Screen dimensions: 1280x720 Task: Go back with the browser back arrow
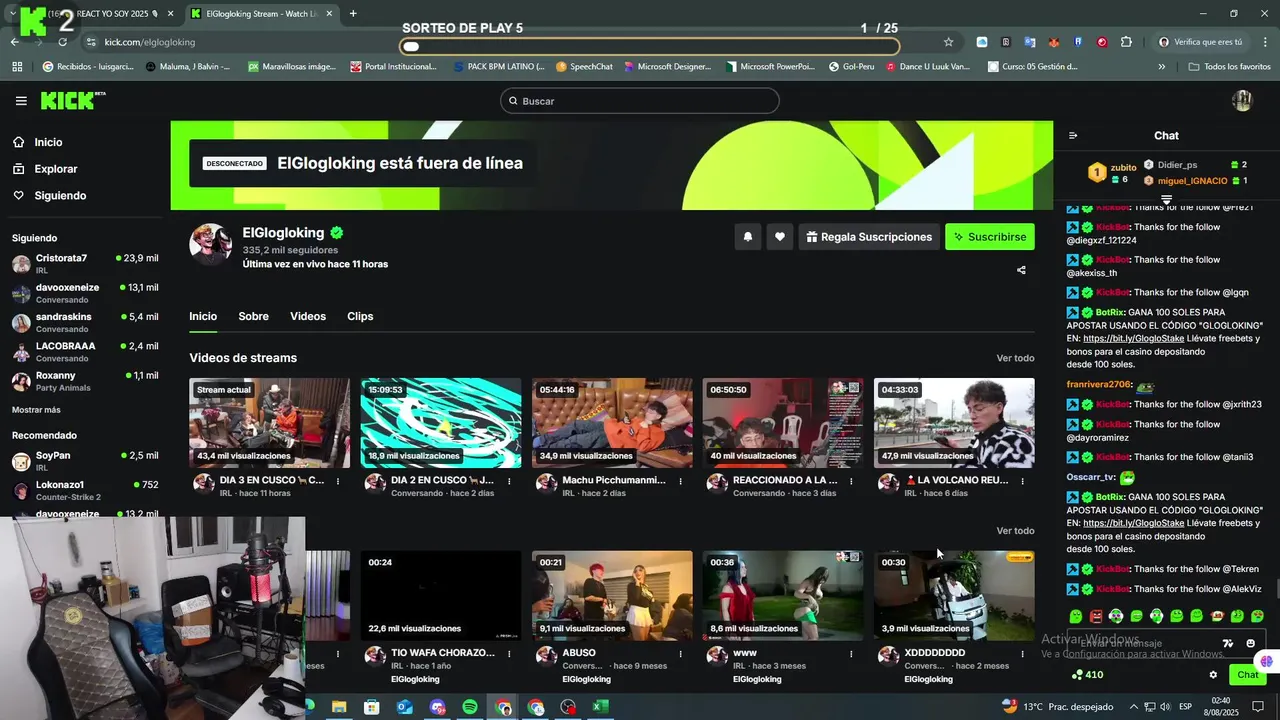[x=15, y=42]
